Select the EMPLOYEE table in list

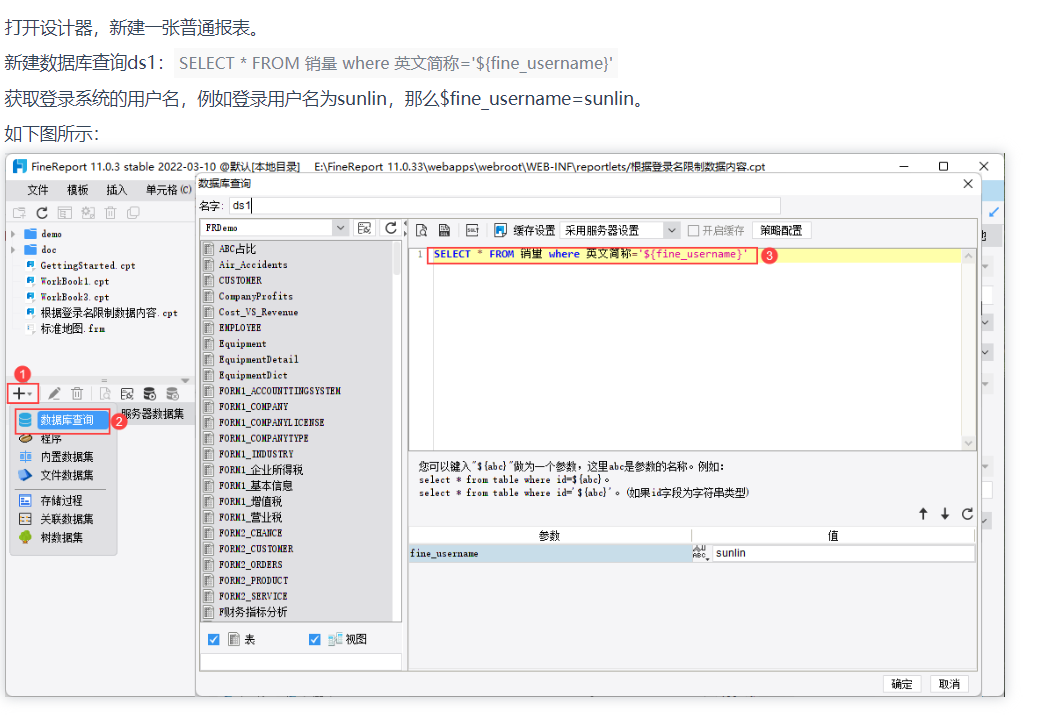coord(240,327)
